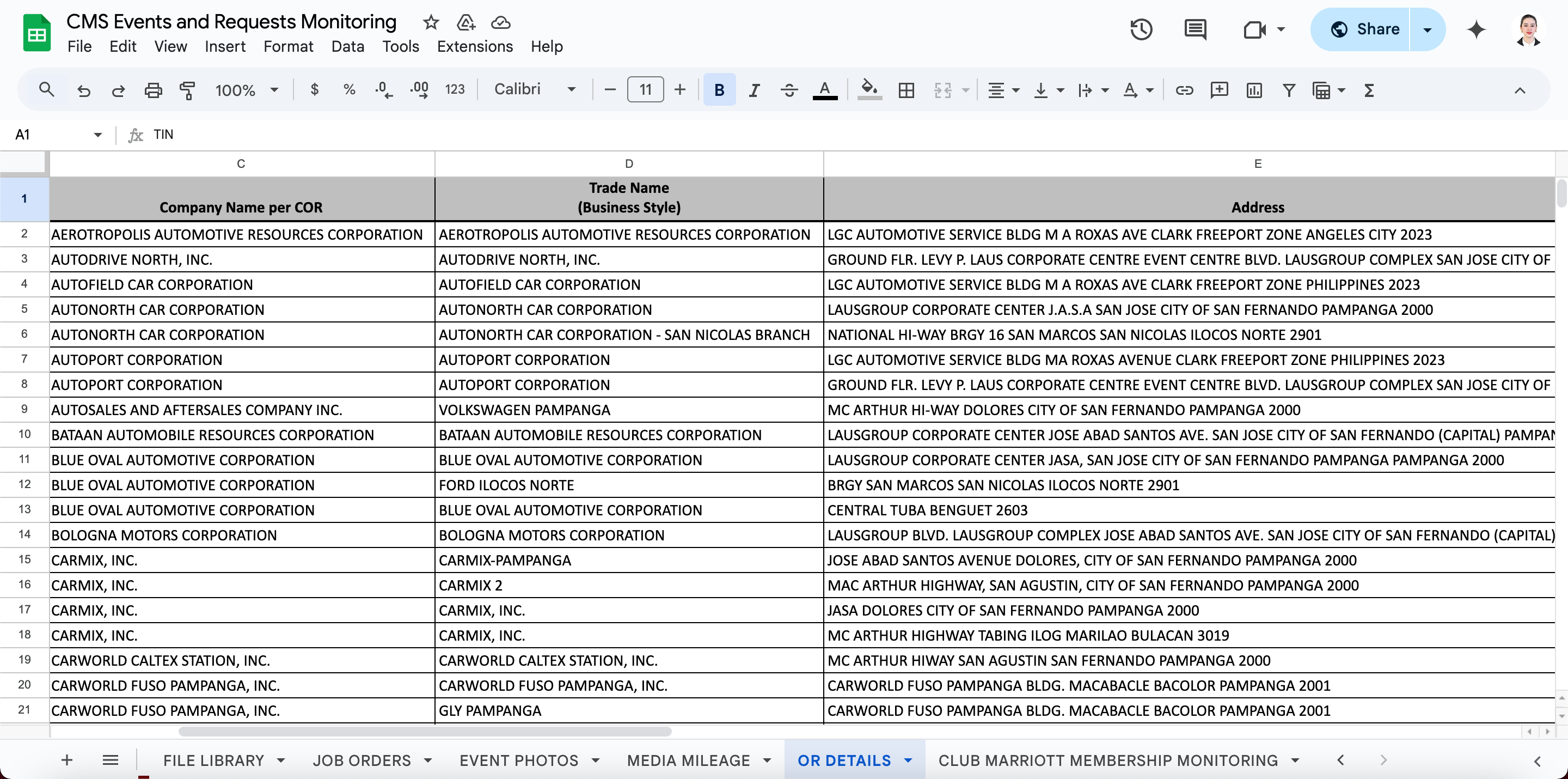1568x779 pixels.
Task: Undo the last action
Action: pyautogui.click(x=84, y=90)
